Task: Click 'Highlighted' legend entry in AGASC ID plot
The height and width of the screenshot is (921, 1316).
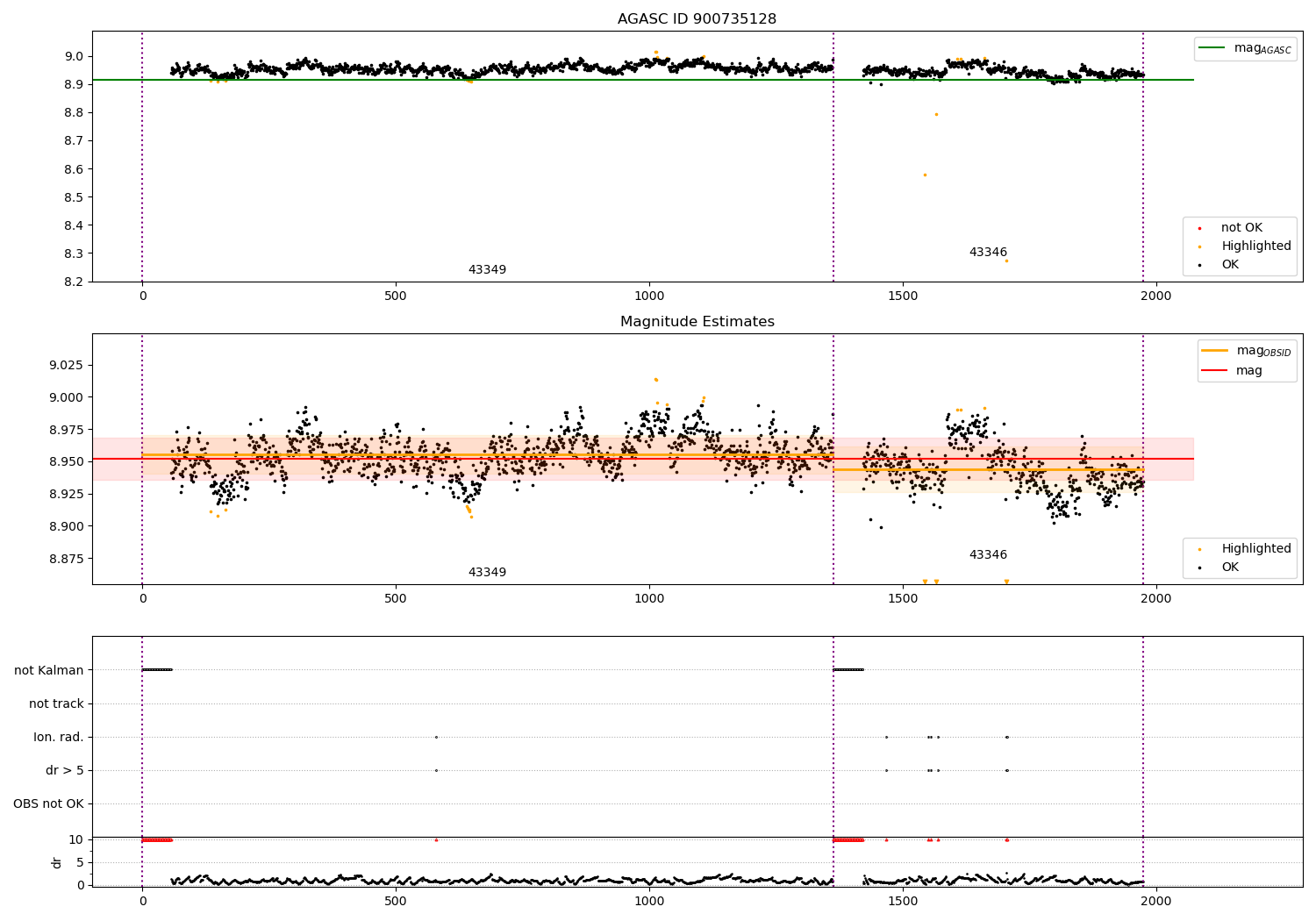Action: click(x=1246, y=246)
